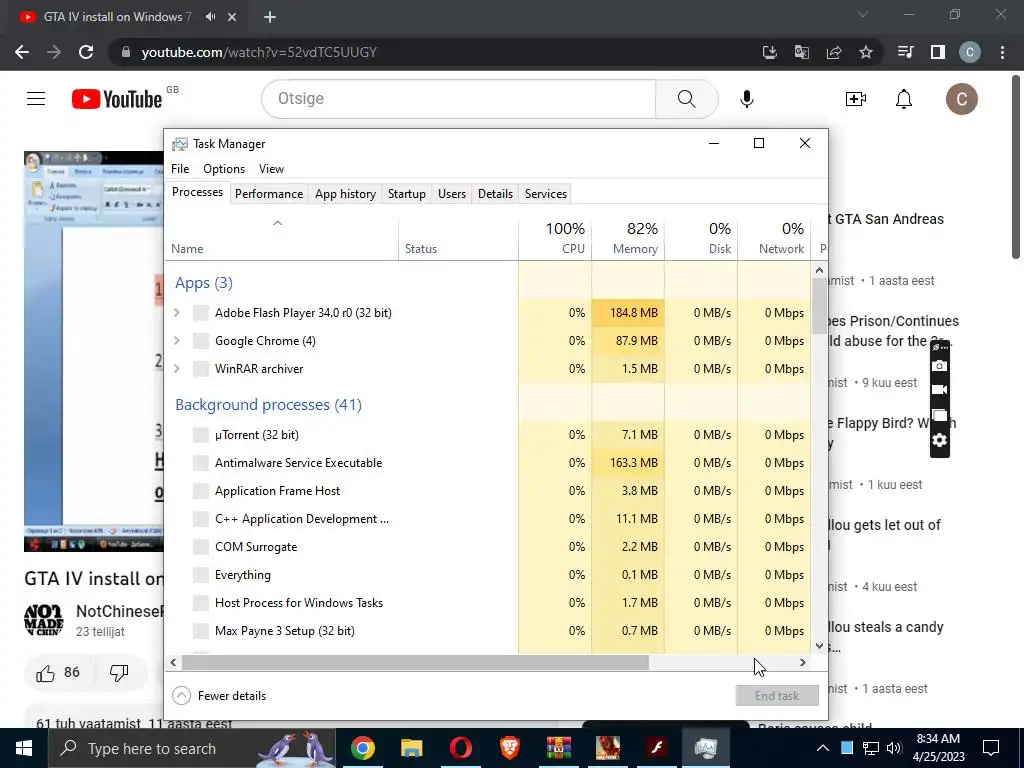The width and height of the screenshot is (1024, 768).
Task: Switch to the Performance tab
Action: 269,194
